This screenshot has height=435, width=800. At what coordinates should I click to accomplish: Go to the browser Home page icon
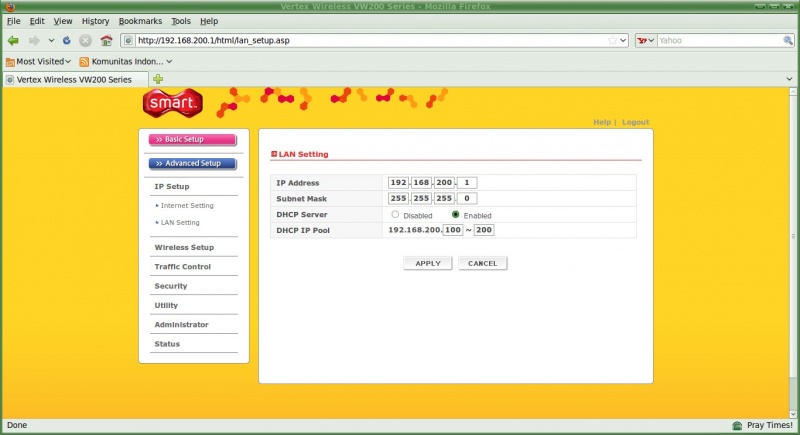coord(106,40)
